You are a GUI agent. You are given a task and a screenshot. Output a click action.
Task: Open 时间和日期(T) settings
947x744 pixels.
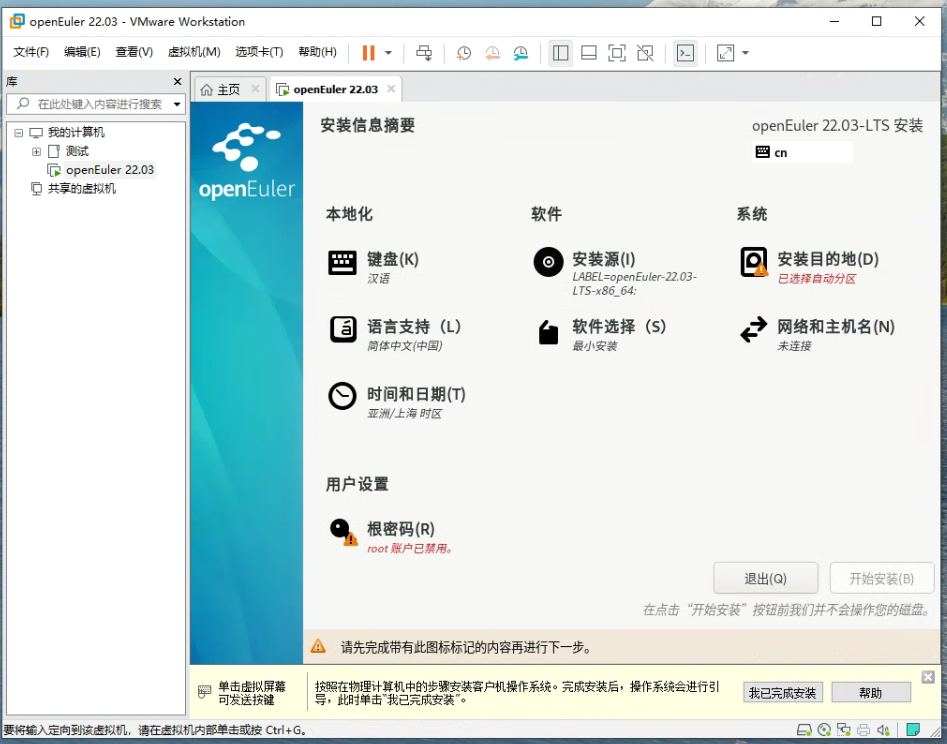click(x=397, y=401)
